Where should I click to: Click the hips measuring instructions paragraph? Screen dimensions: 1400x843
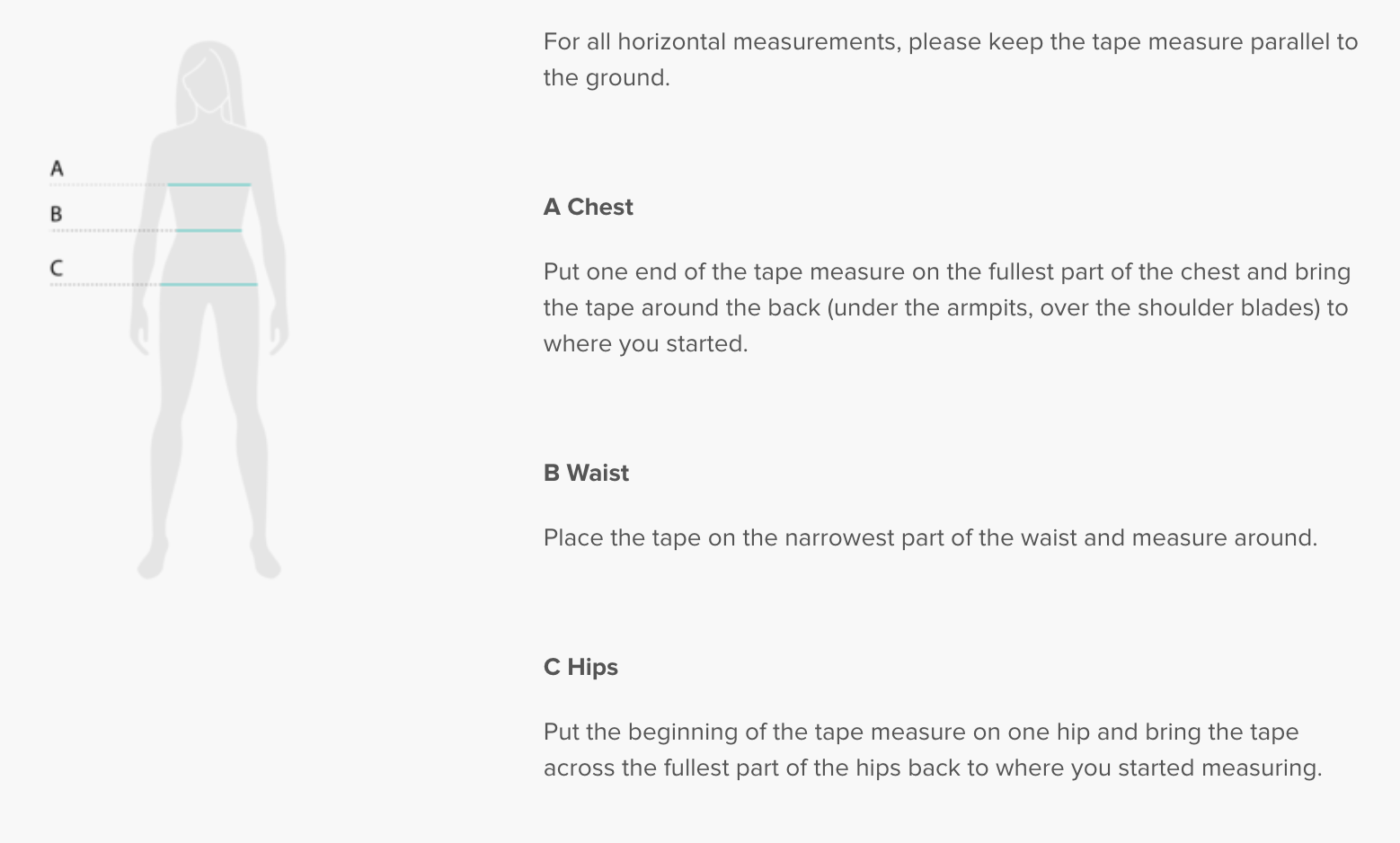(932, 750)
